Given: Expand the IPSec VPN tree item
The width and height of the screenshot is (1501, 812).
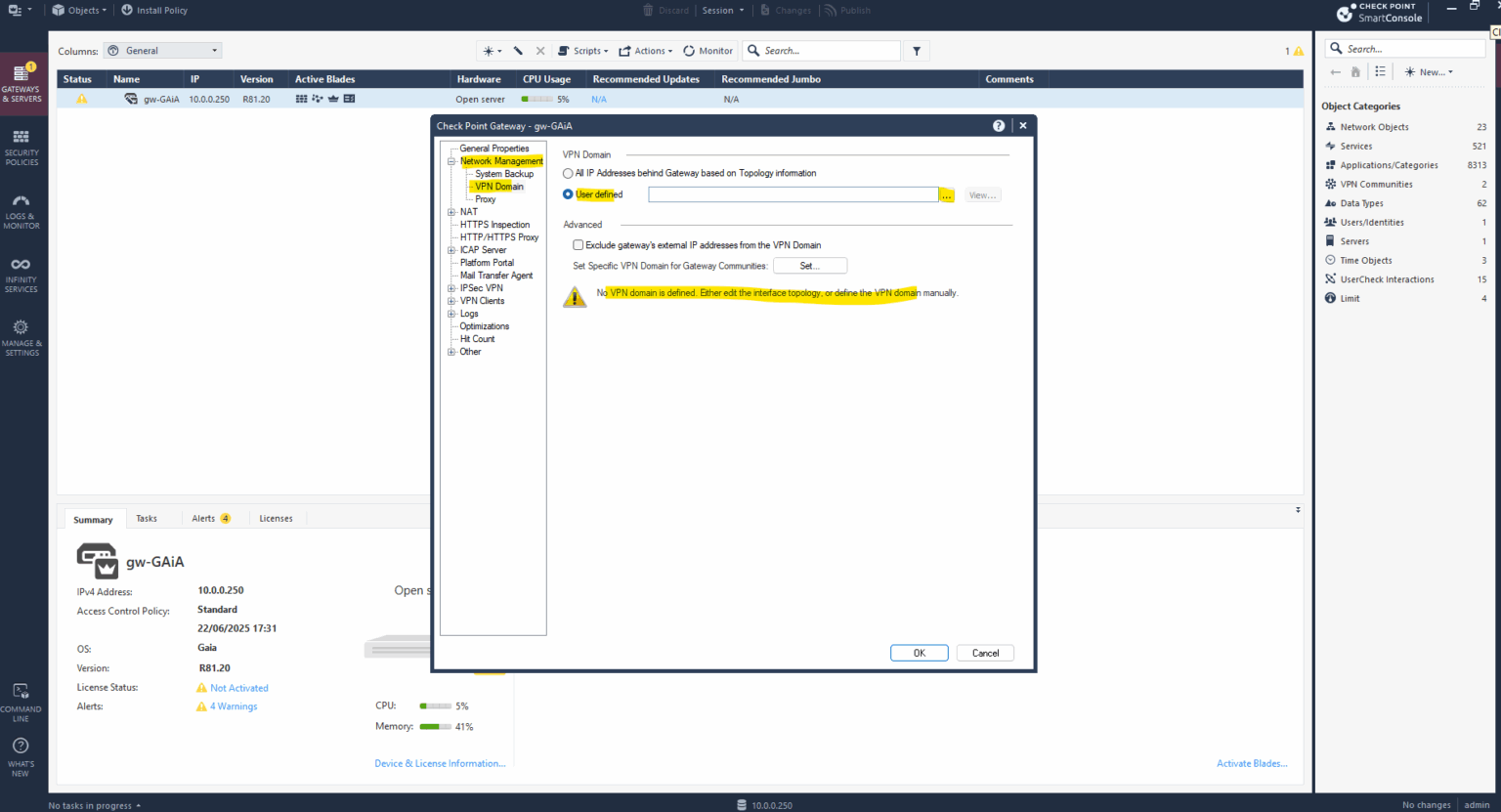Looking at the screenshot, I should [x=450, y=287].
